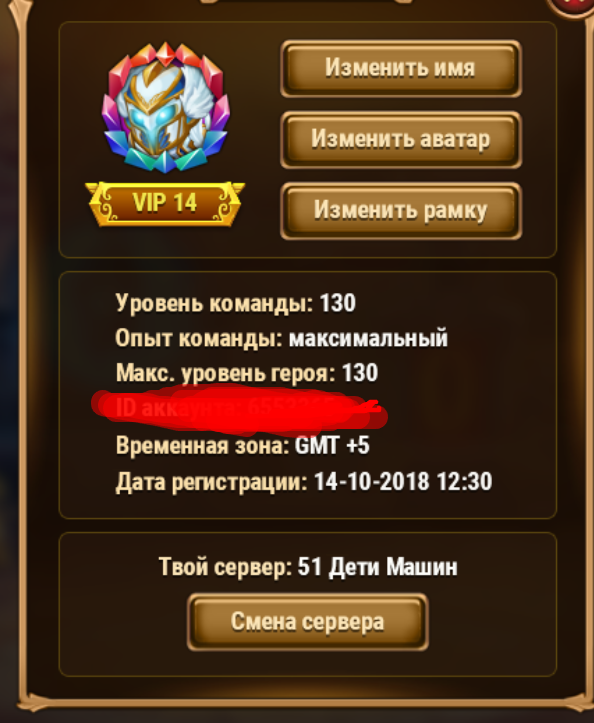Click the red-scribbled account ID line

[239, 409]
